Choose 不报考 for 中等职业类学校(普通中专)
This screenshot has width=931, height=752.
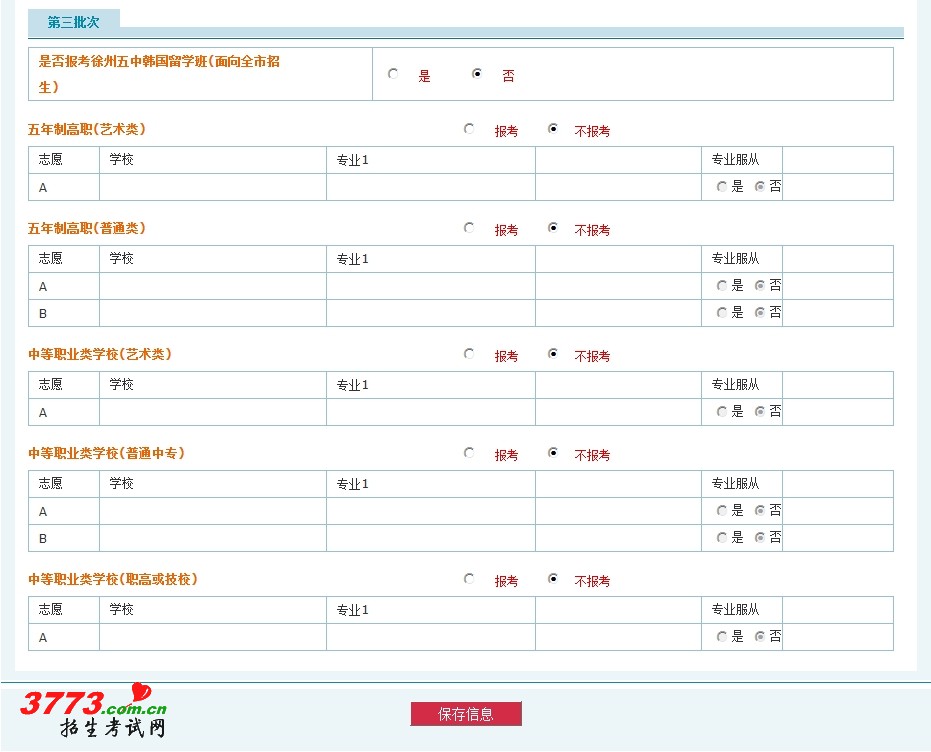[553, 453]
